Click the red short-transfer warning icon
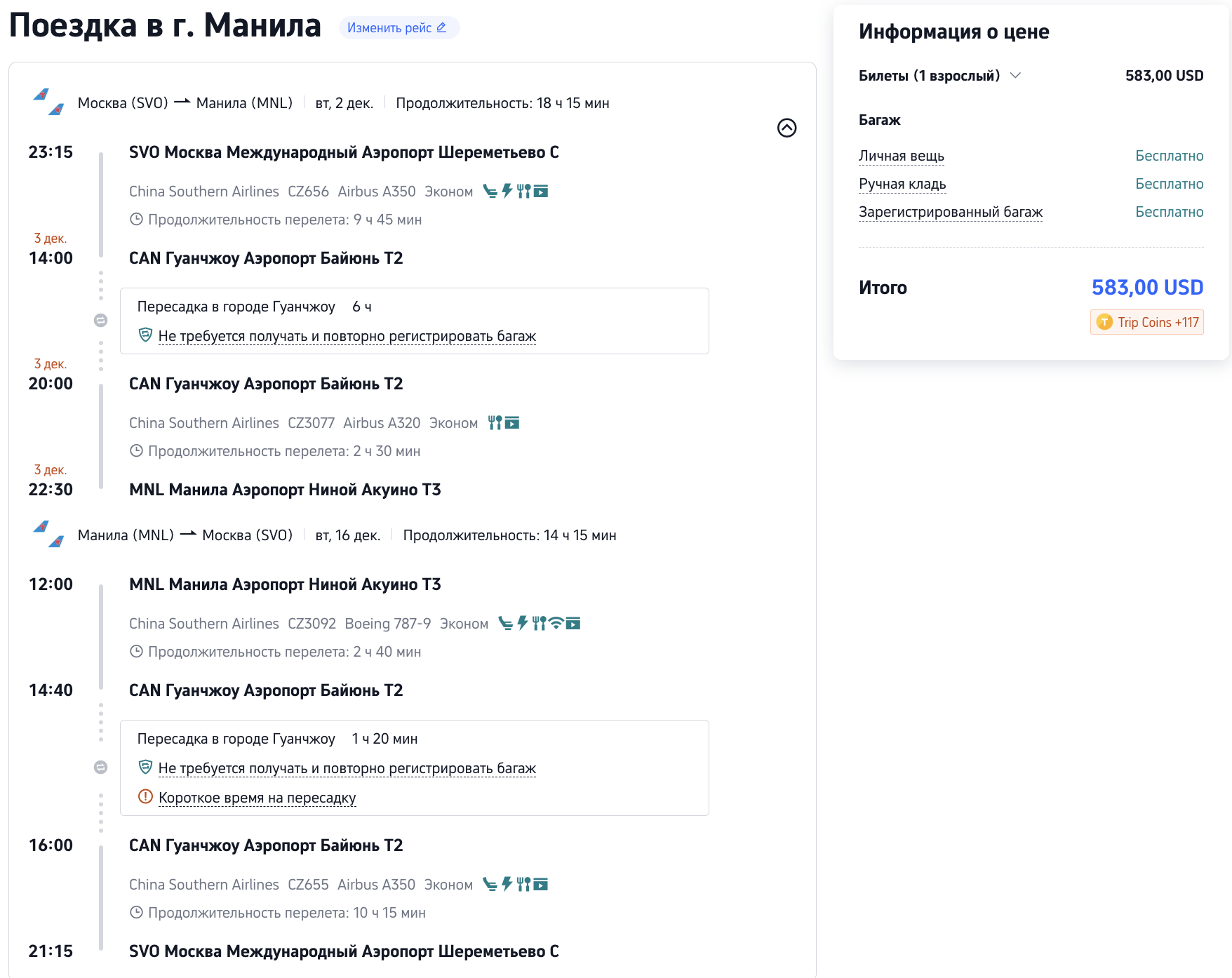The width and height of the screenshot is (1232, 978). point(145,797)
